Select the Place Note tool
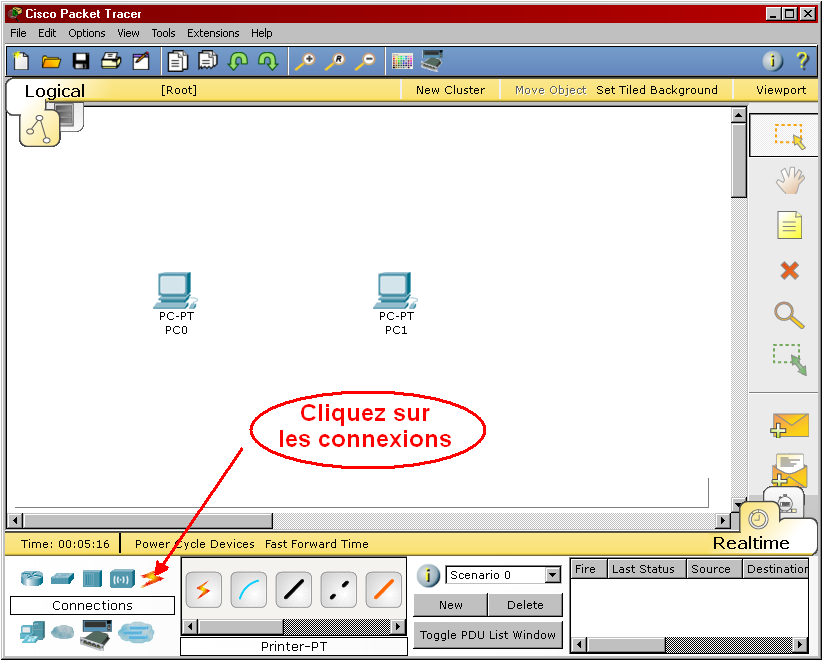The width and height of the screenshot is (824, 662). (x=789, y=225)
